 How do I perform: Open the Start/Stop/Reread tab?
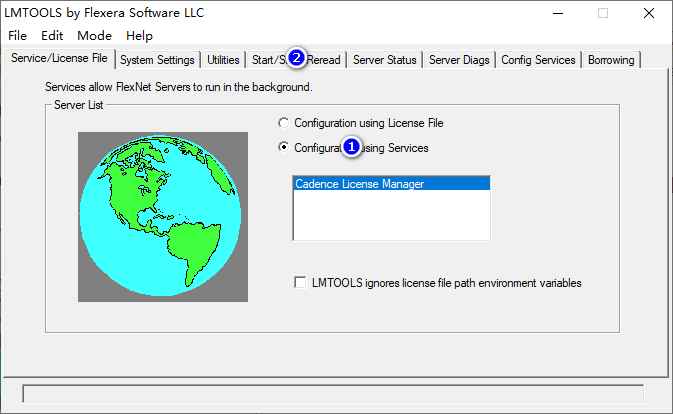tap(296, 60)
